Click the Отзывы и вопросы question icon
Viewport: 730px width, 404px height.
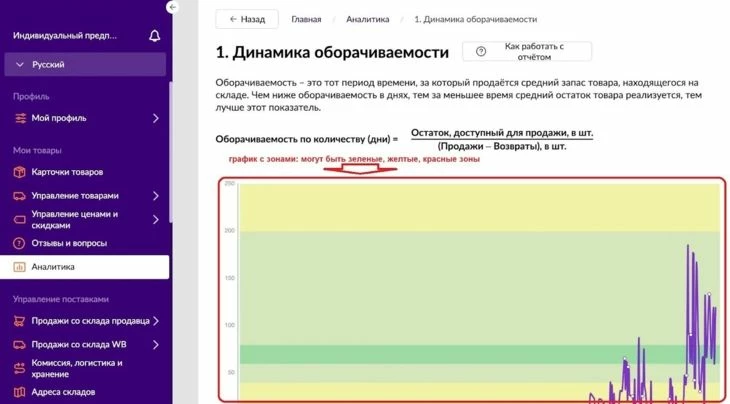(19, 243)
